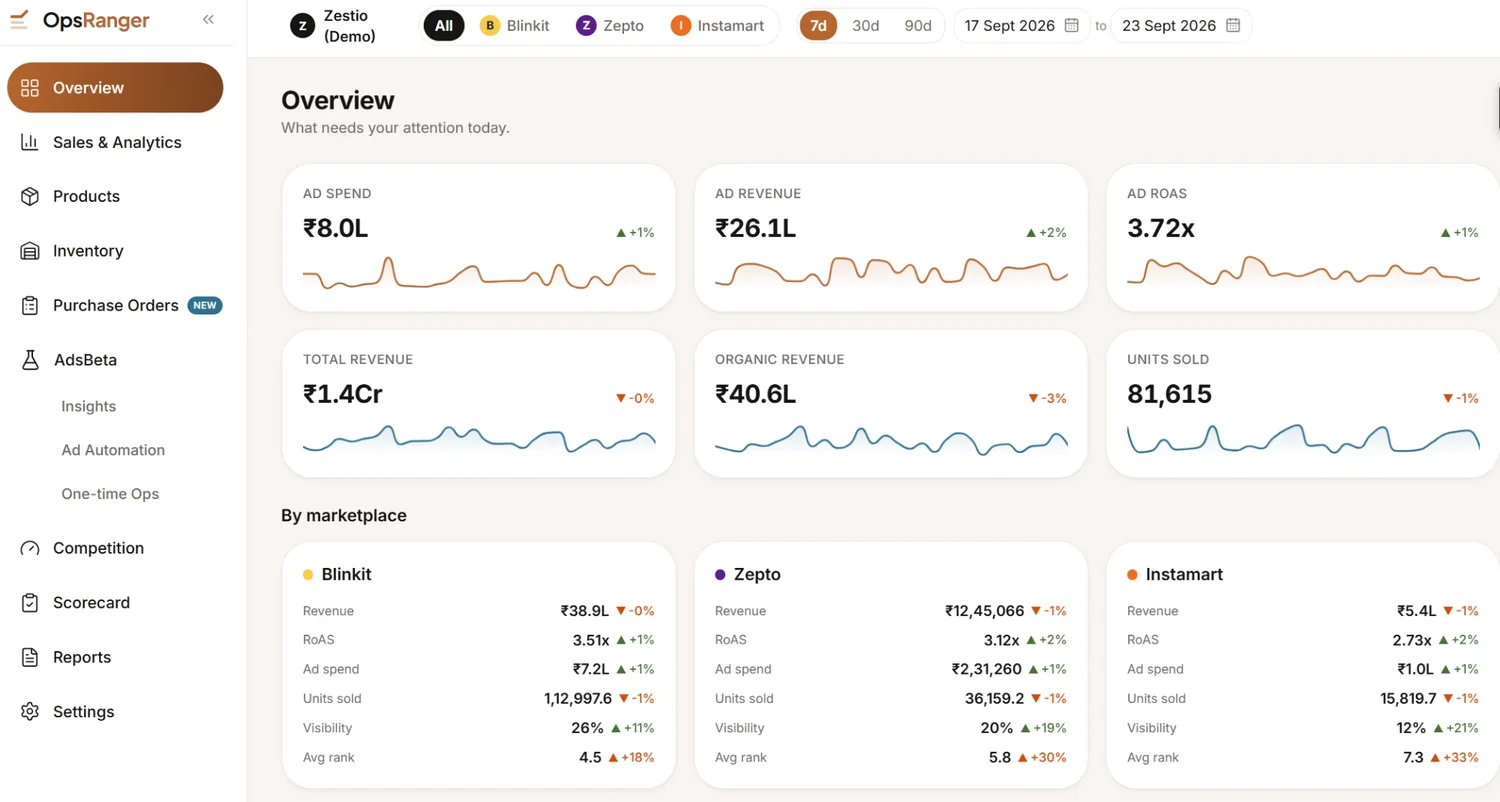Click the Scorecard checklist icon

pos(30,603)
